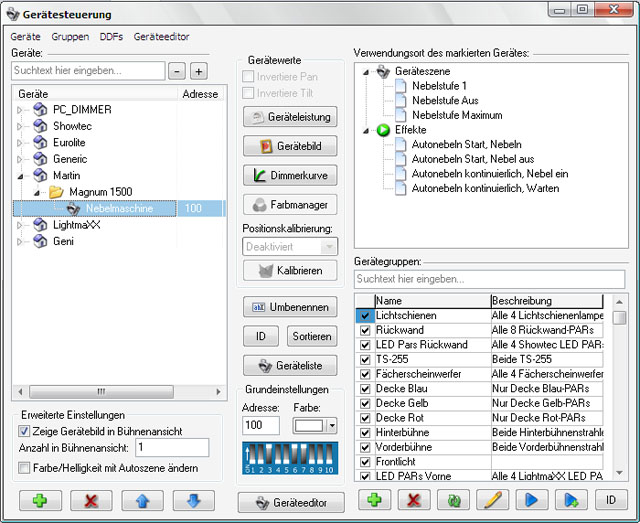This screenshot has width=640, height=523.
Task: Delete group with the red X button
Action: coord(414,500)
